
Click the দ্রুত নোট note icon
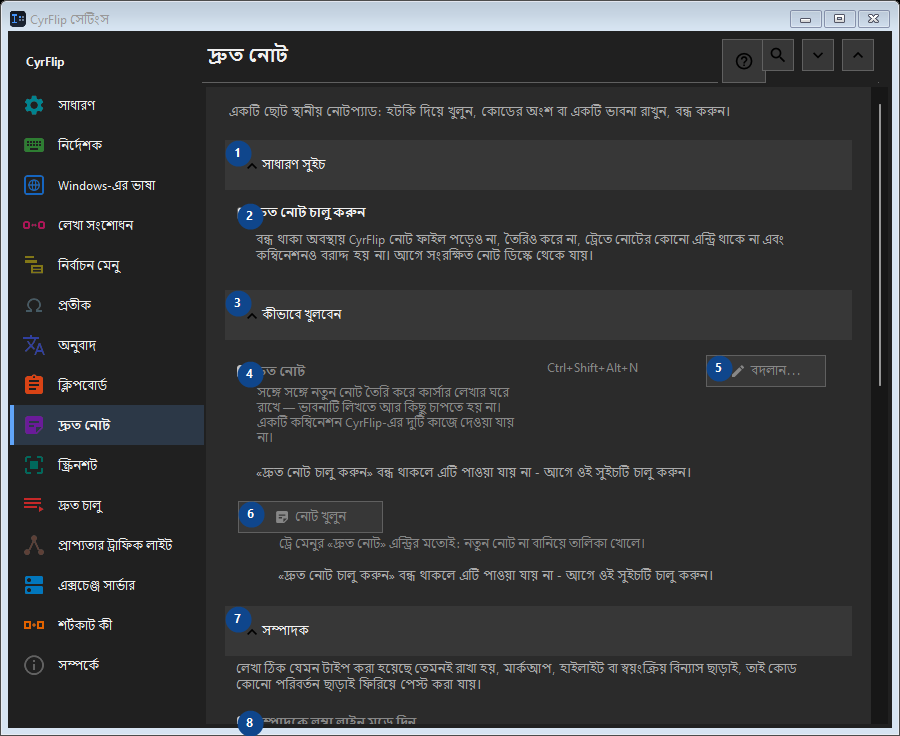pos(34,425)
